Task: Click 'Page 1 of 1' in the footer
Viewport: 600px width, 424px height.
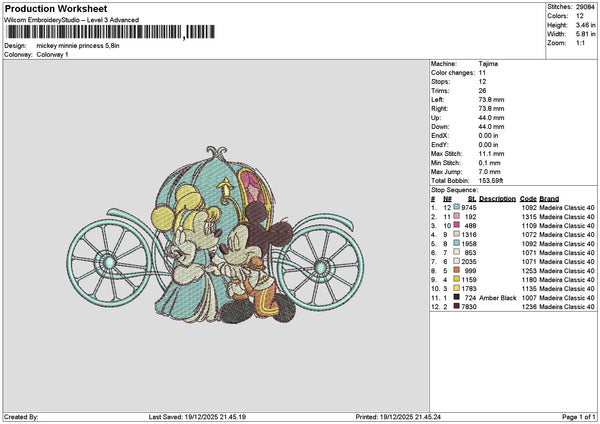Action: [579, 417]
